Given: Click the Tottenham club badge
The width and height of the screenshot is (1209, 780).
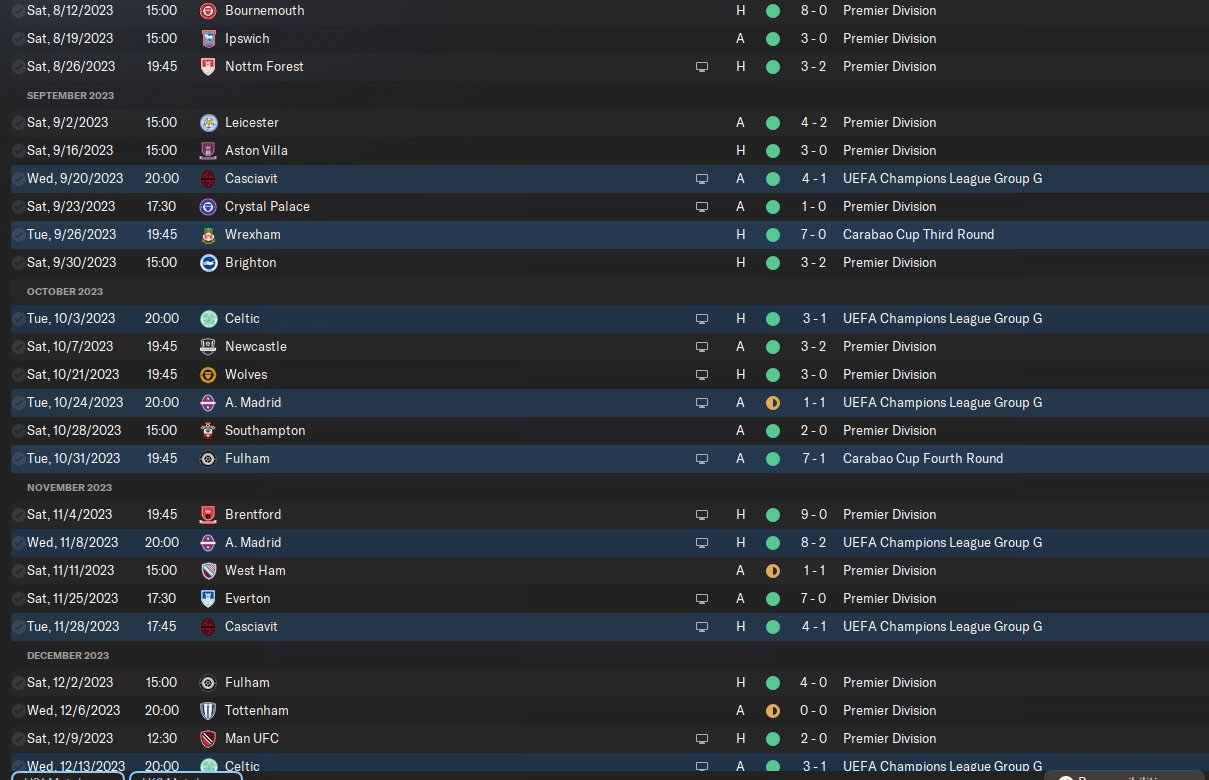Looking at the screenshot, I should [208, 710].
